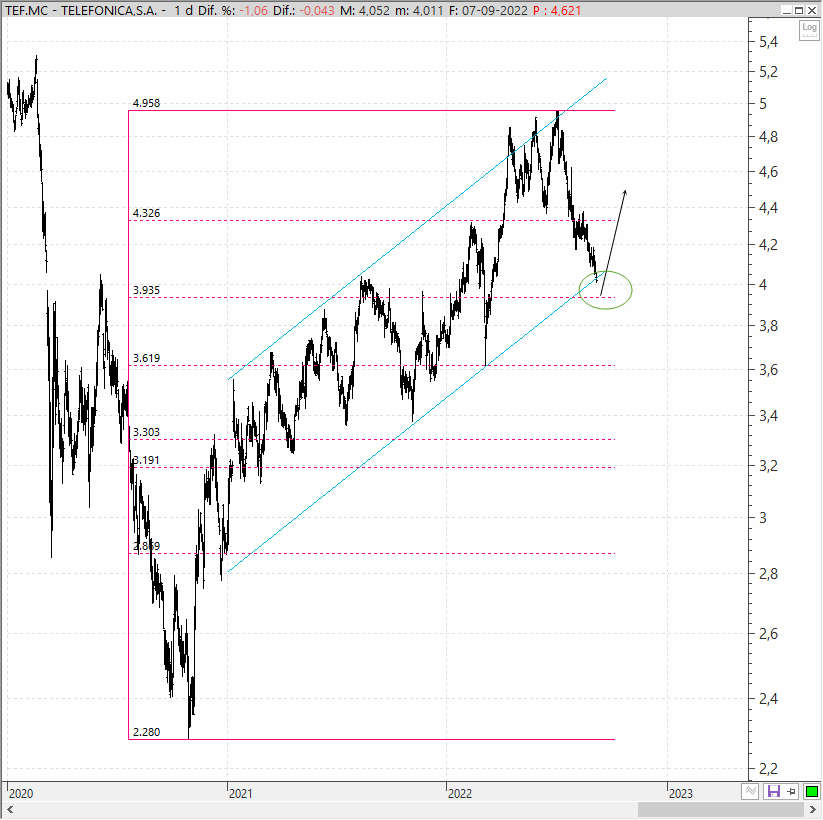
Task: Click the 4,4 price axis label
Action: coord(768,208)
